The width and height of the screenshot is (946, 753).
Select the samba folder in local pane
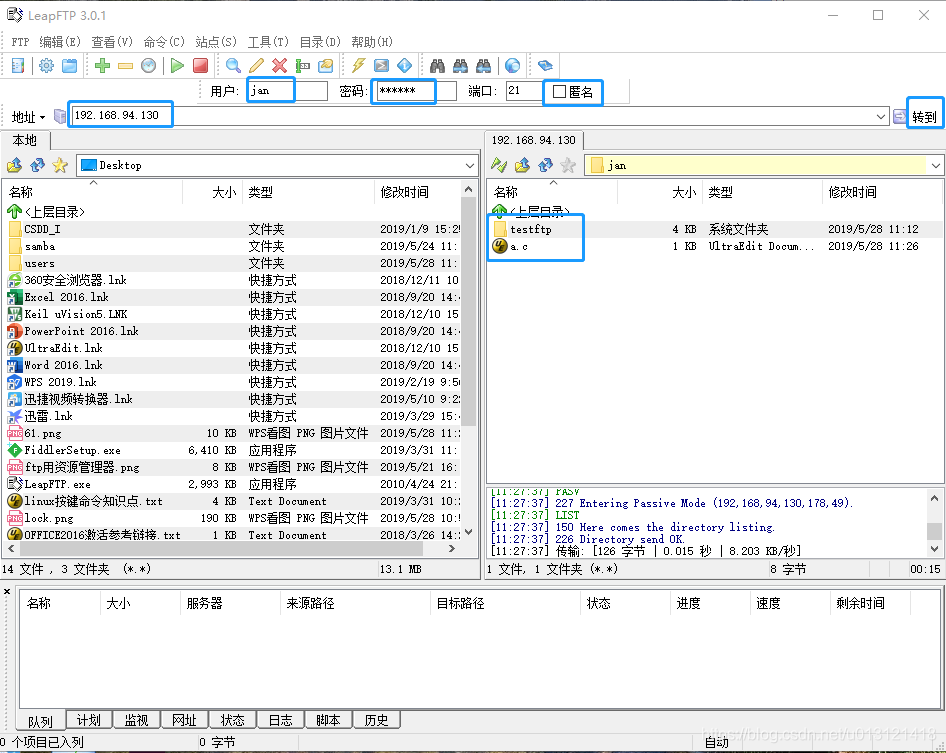pyautogui.click(x=40, y=246)
